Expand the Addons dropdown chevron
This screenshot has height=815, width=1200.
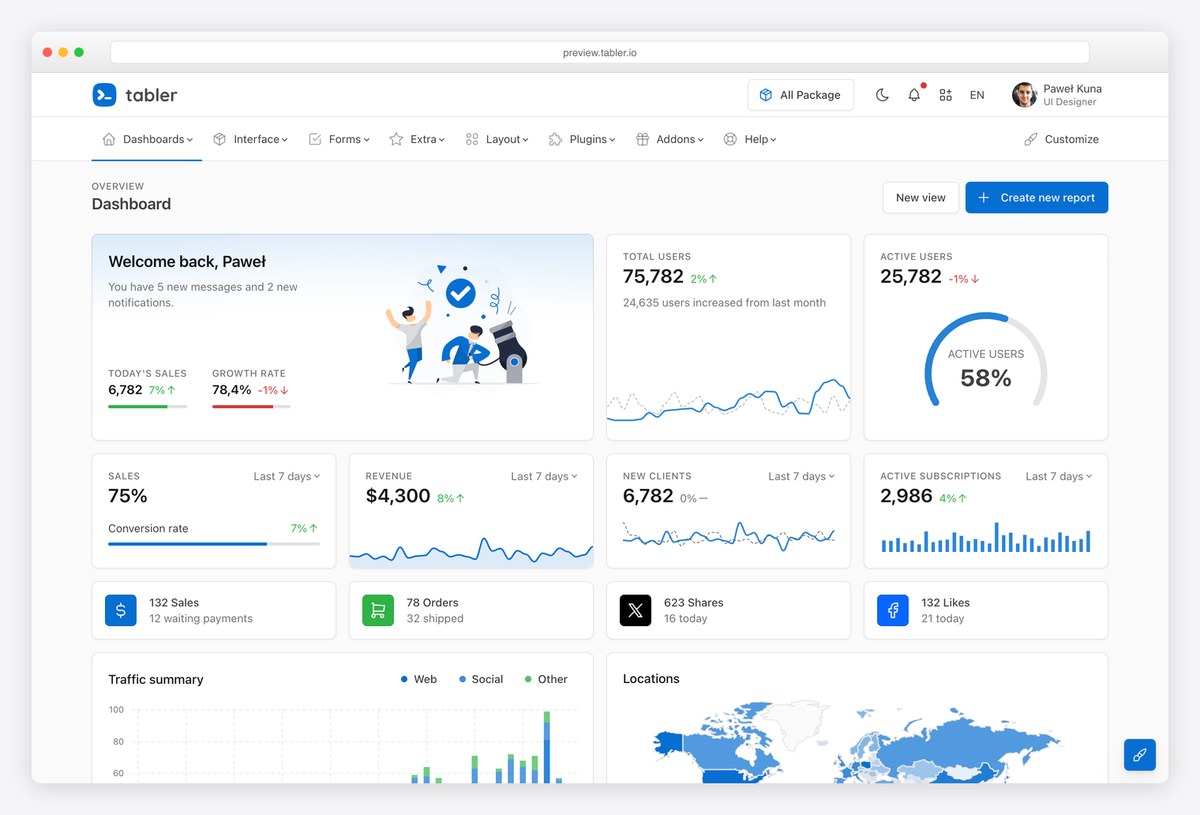click(701, 140)
